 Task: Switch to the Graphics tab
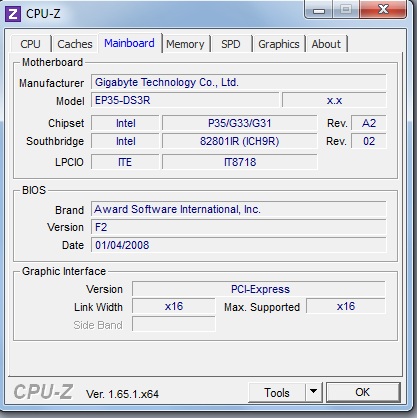[x=279, y=44]
